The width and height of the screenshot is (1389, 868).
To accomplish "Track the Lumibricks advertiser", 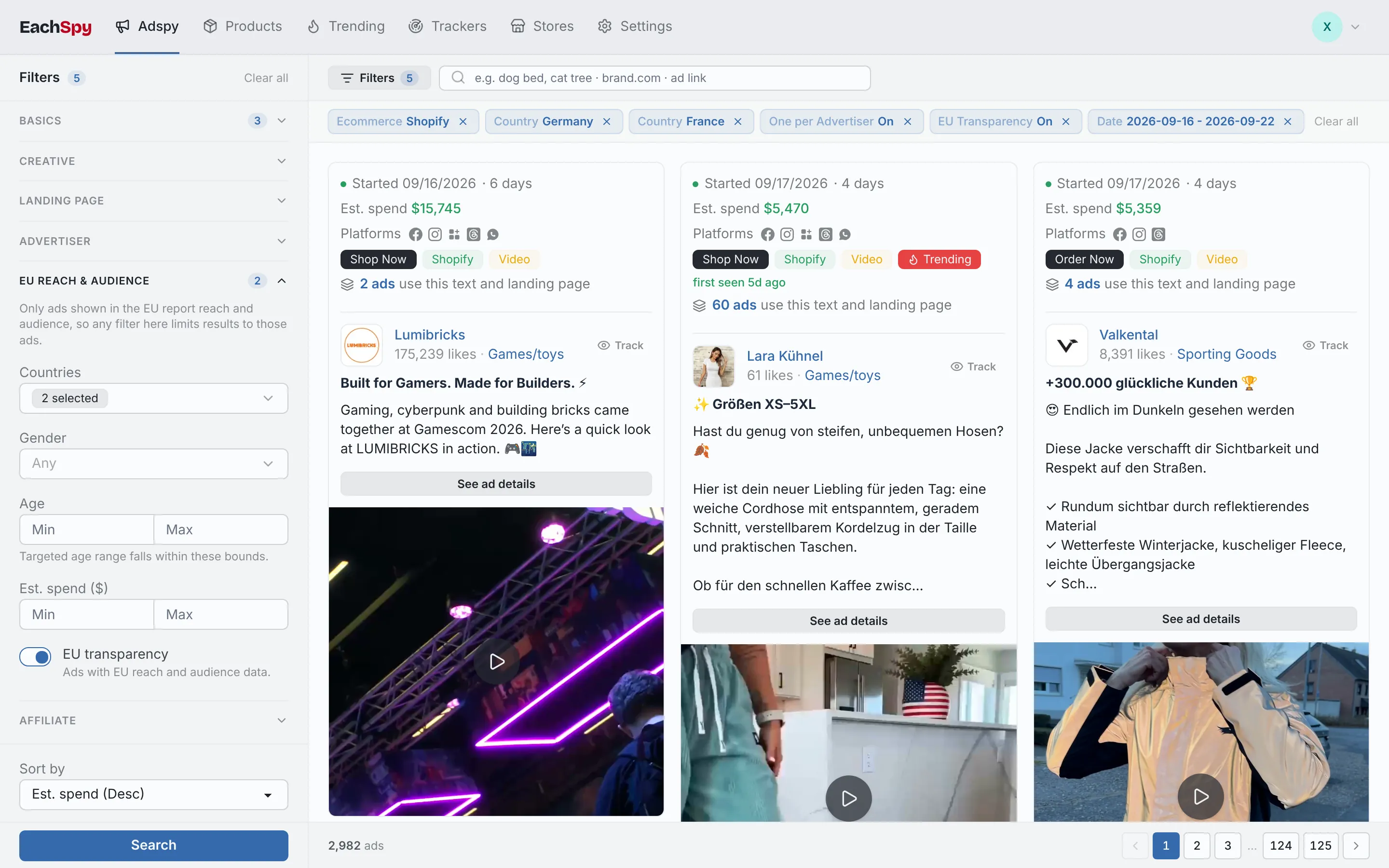I will [620, 345].
